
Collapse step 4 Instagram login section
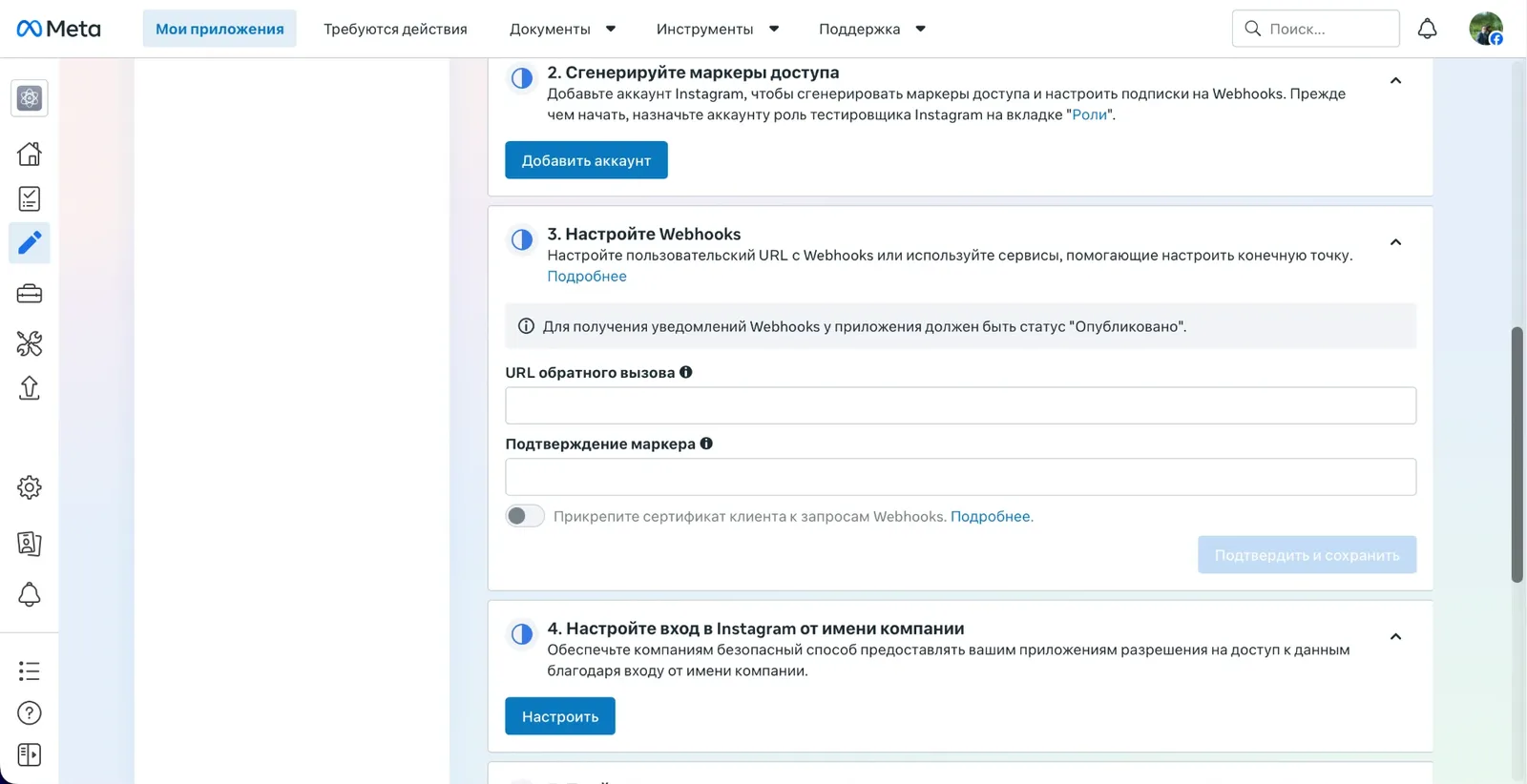click(1395, 636)
